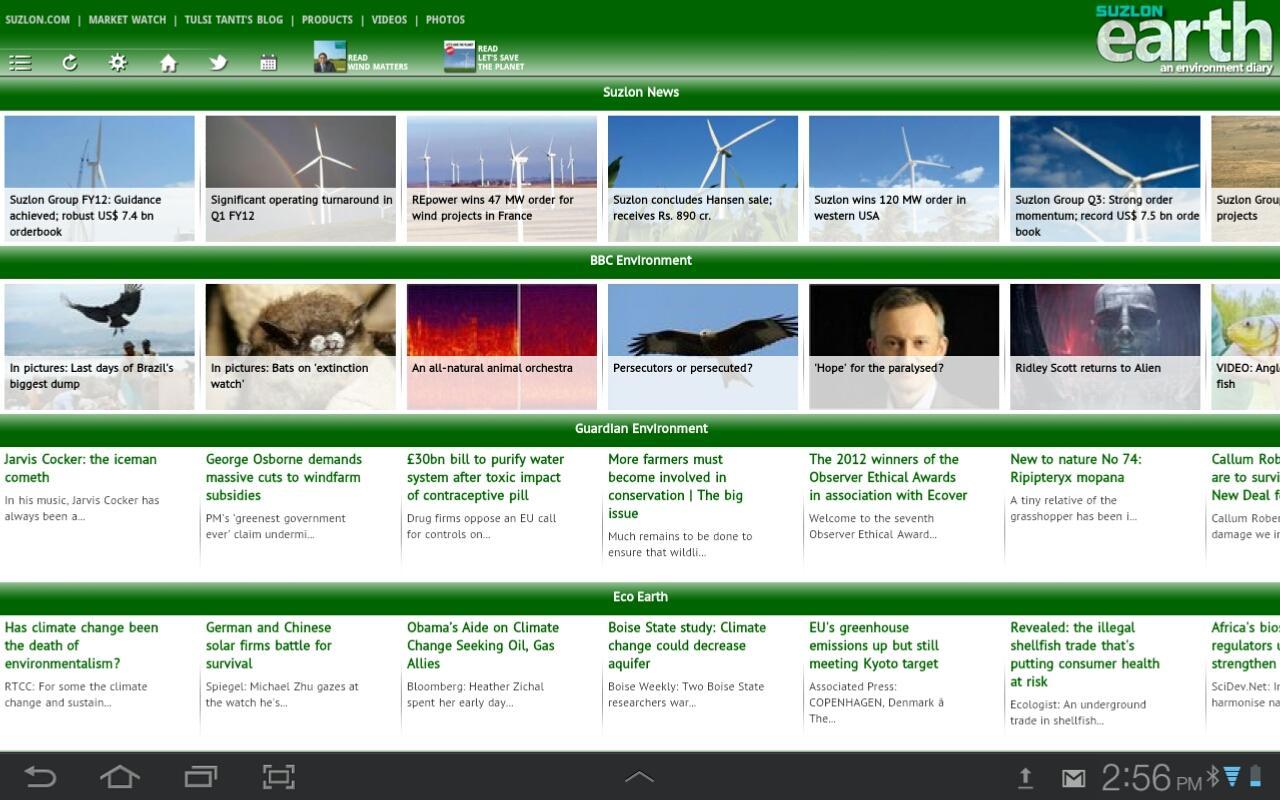This screenshot has height=800, width=1280.
Task: Open Suzlon wins 120 MW order
Action: coord(903,178)
